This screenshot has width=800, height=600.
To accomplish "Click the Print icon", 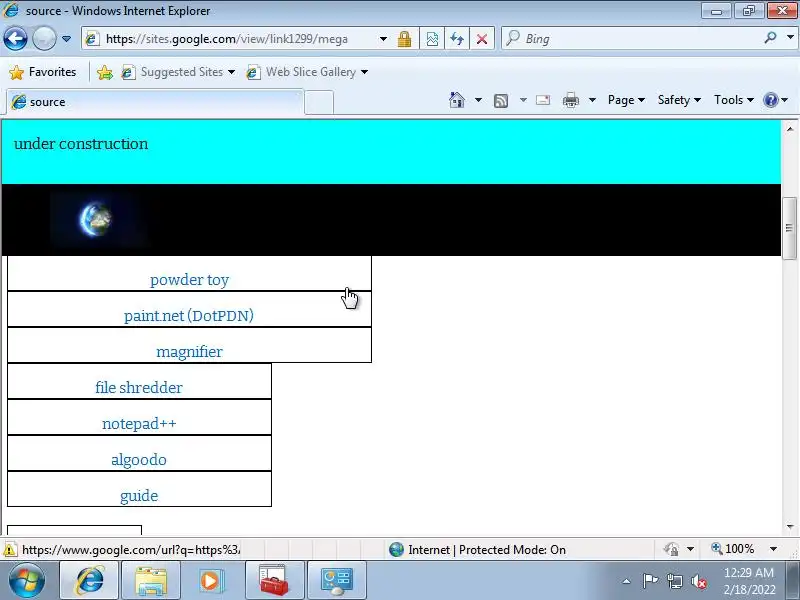I will 570,100.
